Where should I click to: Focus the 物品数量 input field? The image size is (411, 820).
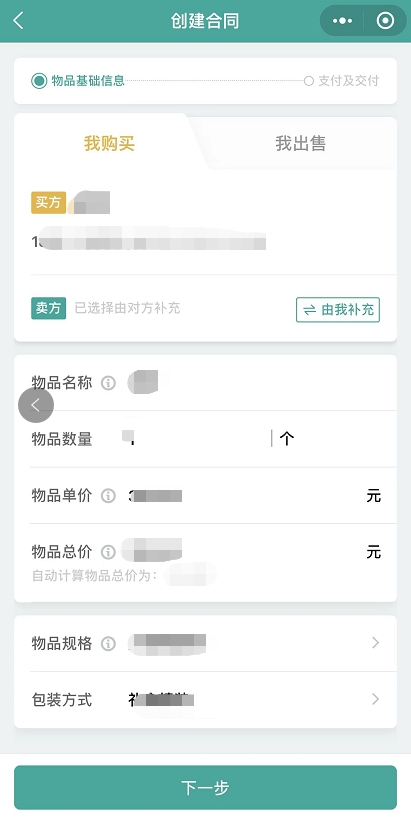pos(196,439)
